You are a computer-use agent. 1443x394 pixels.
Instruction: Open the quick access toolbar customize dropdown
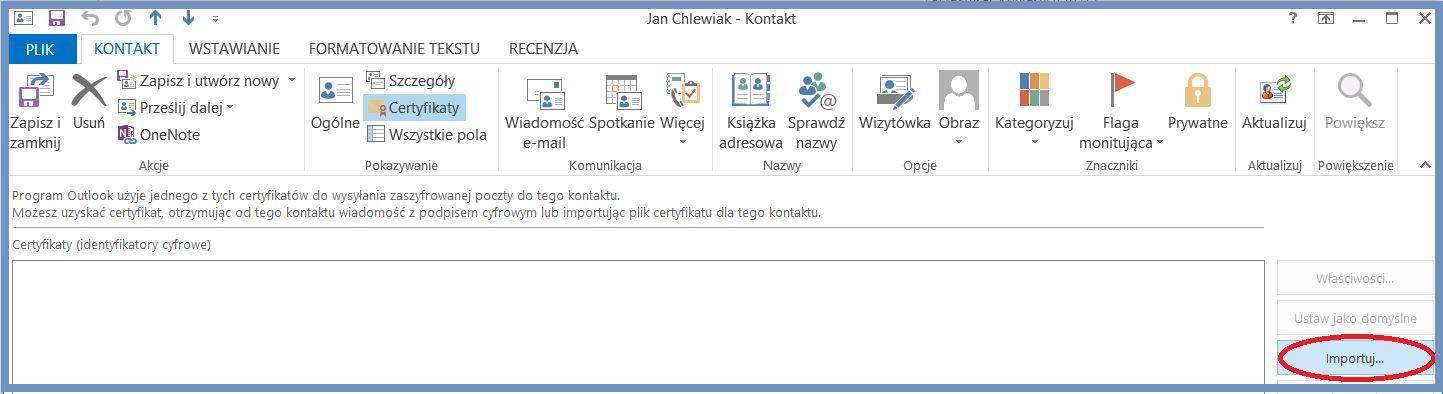[216, 19]
